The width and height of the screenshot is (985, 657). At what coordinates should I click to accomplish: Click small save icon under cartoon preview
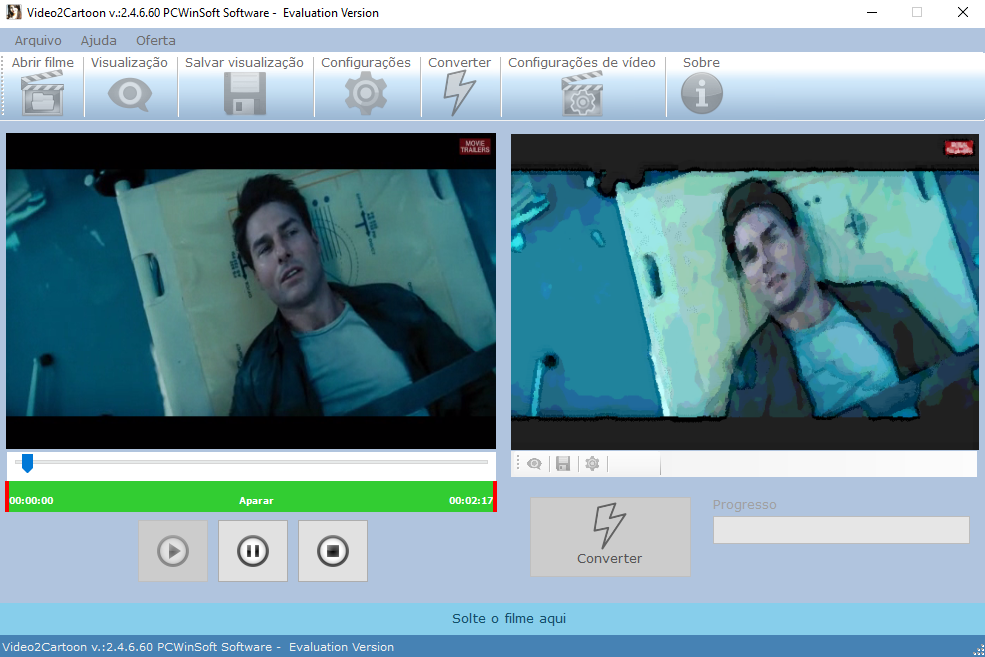click(563, 464)
